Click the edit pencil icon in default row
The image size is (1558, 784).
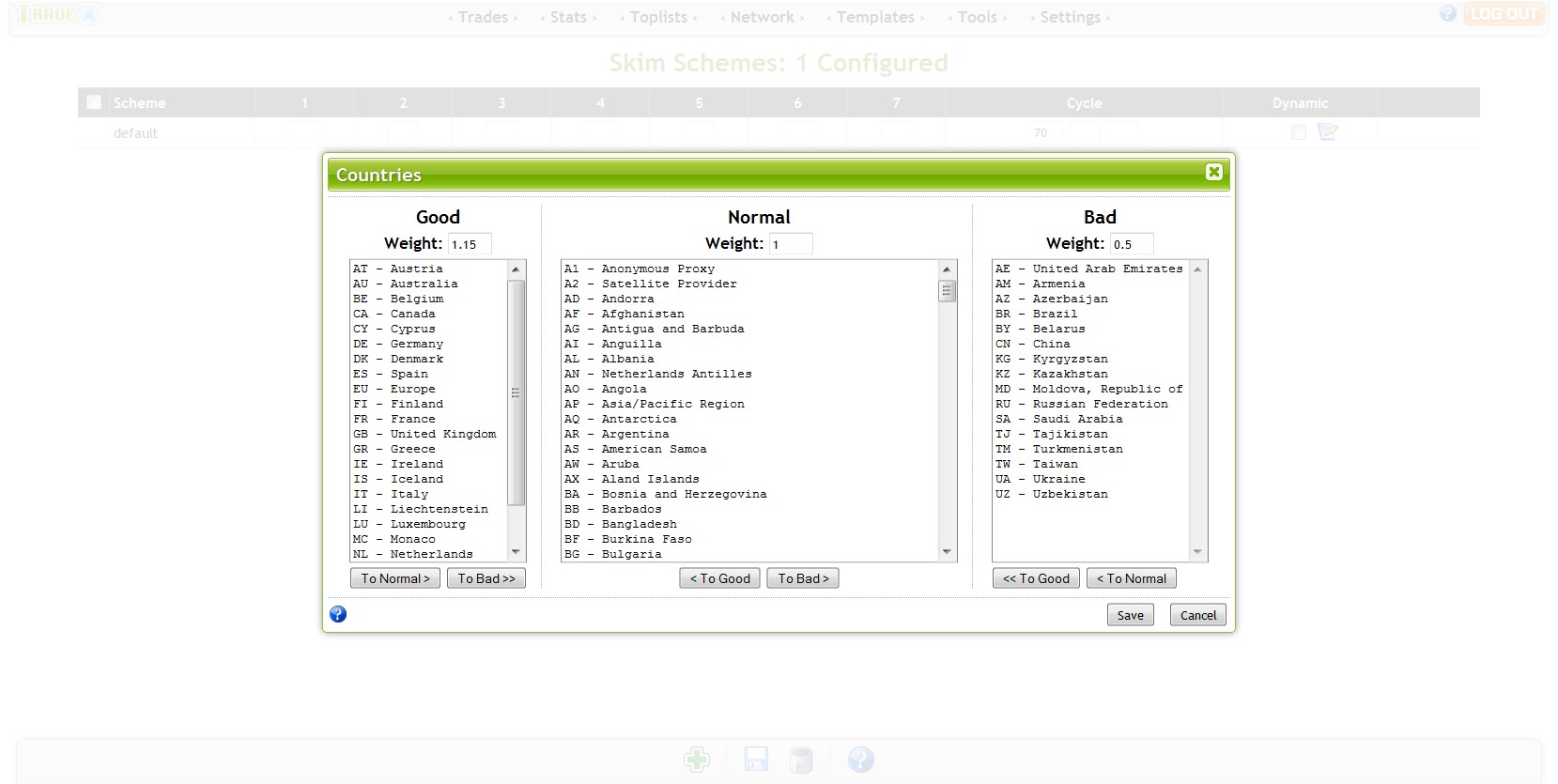1327,132
